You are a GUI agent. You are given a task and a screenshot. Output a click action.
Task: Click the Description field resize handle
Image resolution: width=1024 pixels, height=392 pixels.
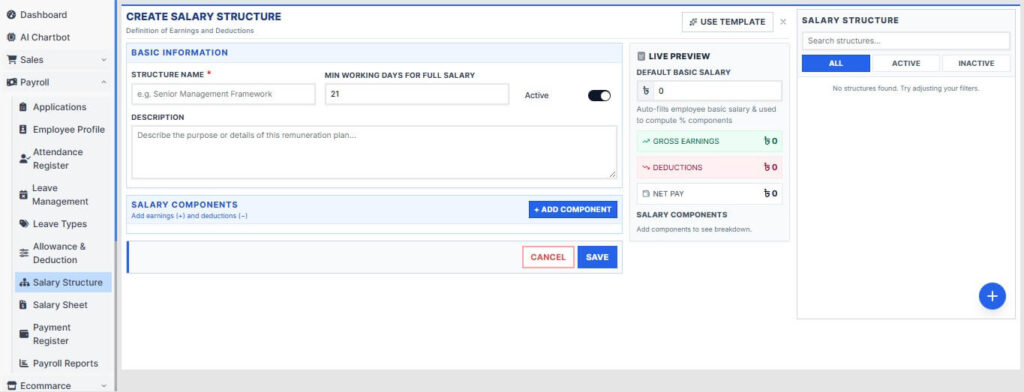(x=613, y=174)
